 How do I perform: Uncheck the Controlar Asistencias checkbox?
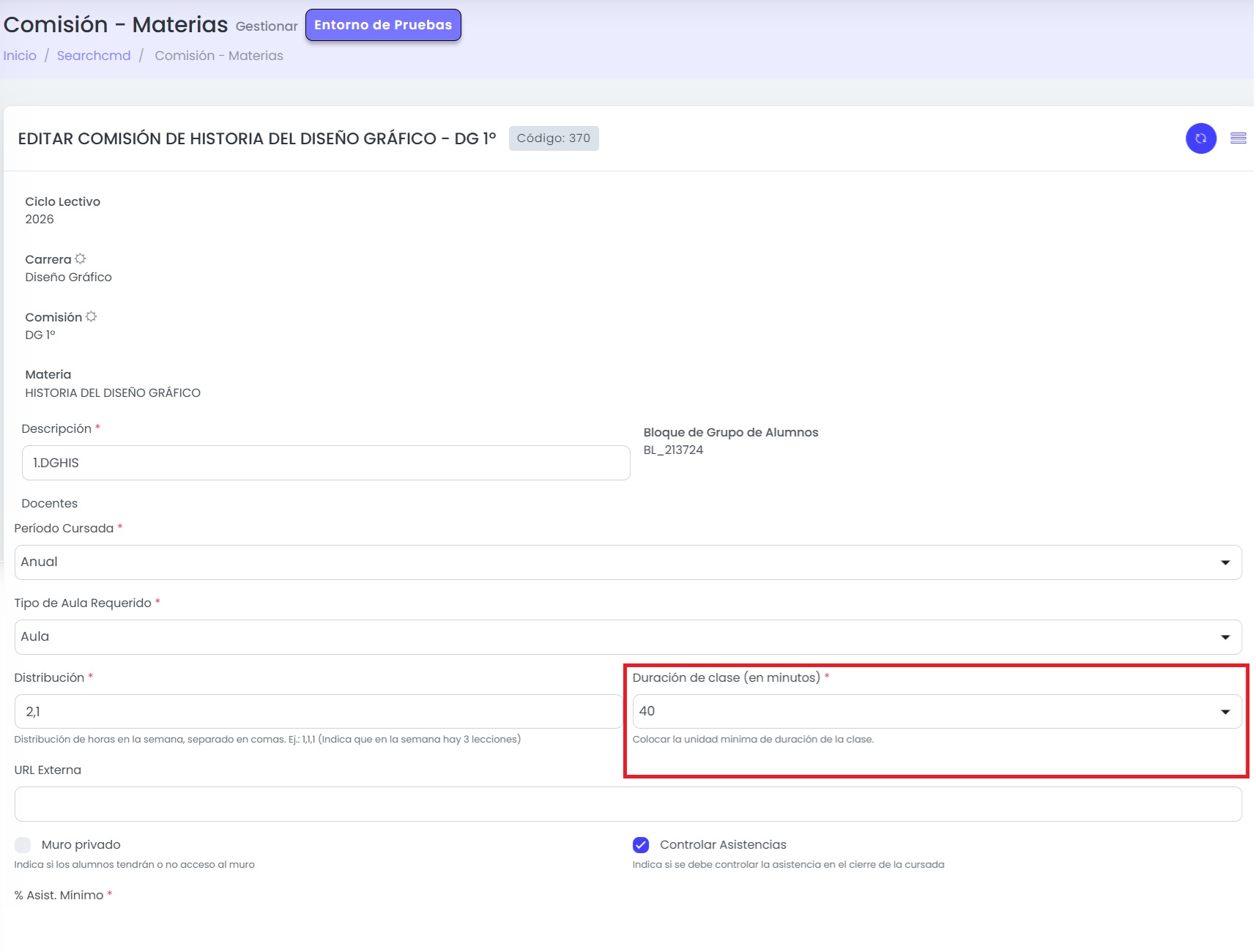[x=641, y=845]
